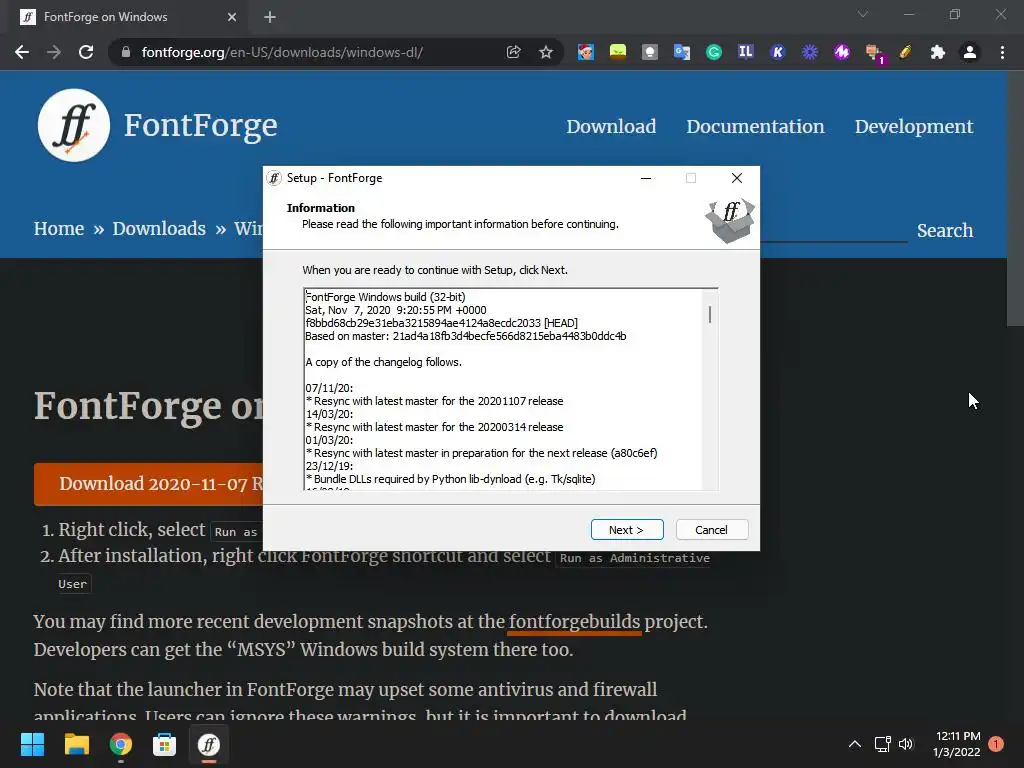
Task: Click the changelog scrollbar thumb in setup dialog
Action: click(x=710, y=315)
